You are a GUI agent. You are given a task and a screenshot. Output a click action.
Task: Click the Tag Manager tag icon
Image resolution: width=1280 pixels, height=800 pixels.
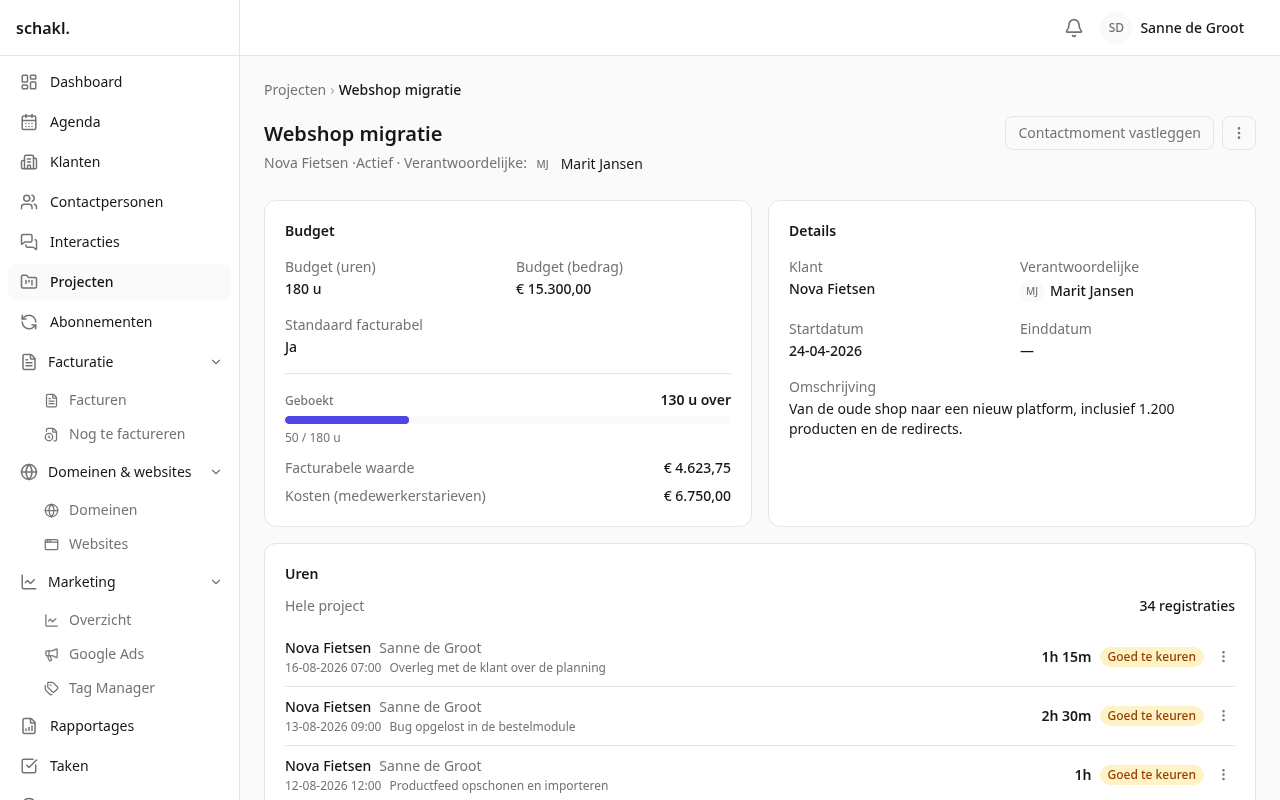[x=51, y=688]
